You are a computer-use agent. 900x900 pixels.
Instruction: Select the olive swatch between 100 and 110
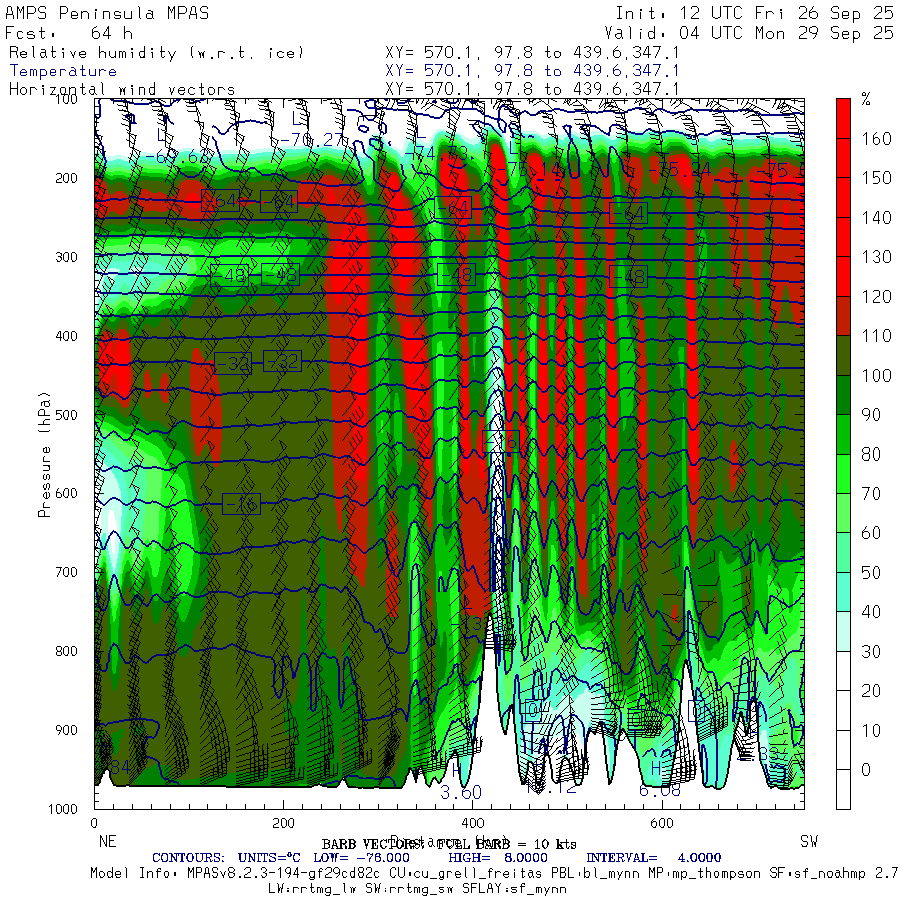(843, 355)
